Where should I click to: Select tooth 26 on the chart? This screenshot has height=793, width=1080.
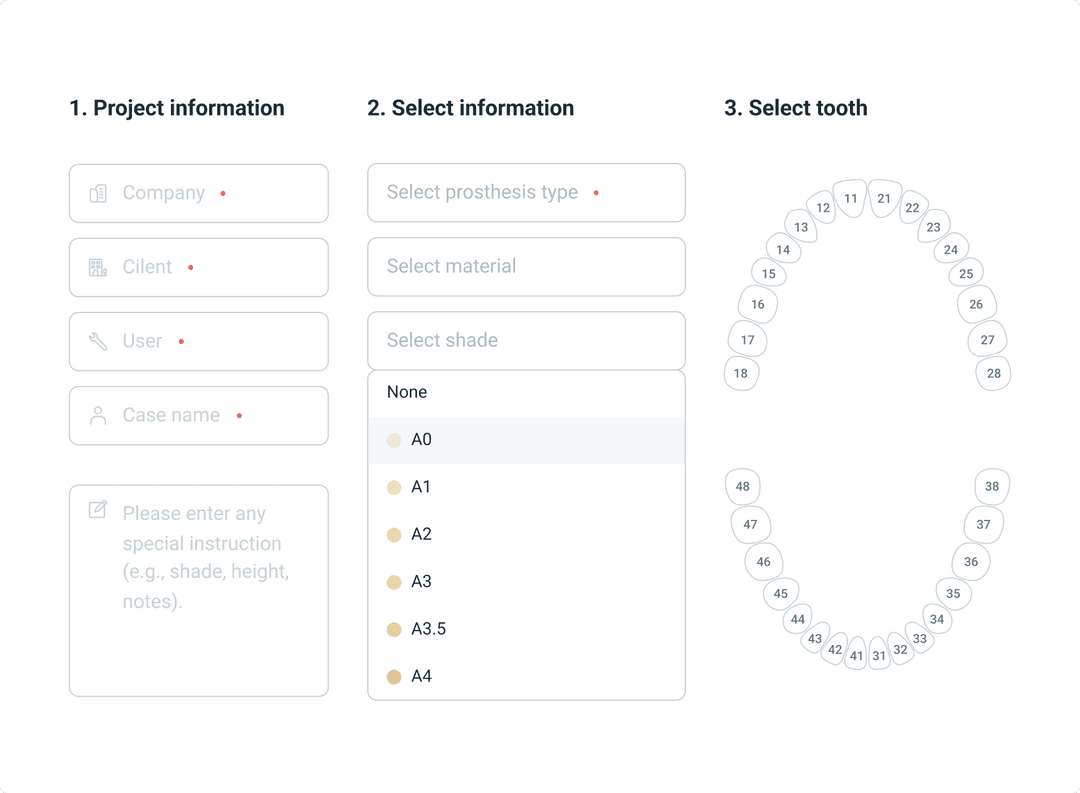click(976, 304)
